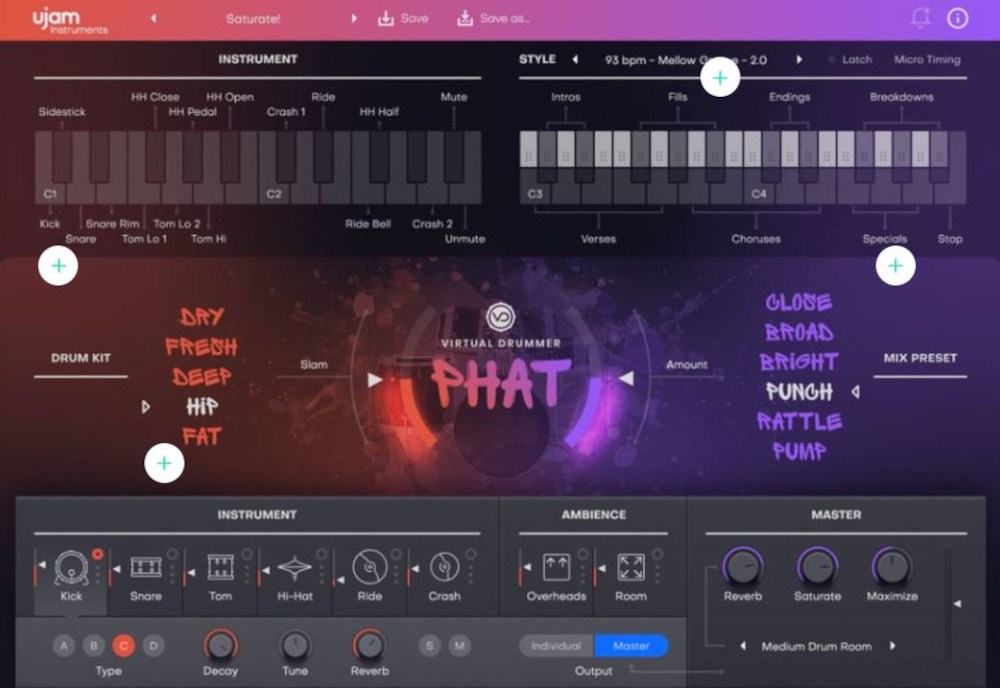Image resolution: width=1000 pixels, height=688 pixels.
Task: Select the Kick drum instrument icon
Action: [71, 567]
